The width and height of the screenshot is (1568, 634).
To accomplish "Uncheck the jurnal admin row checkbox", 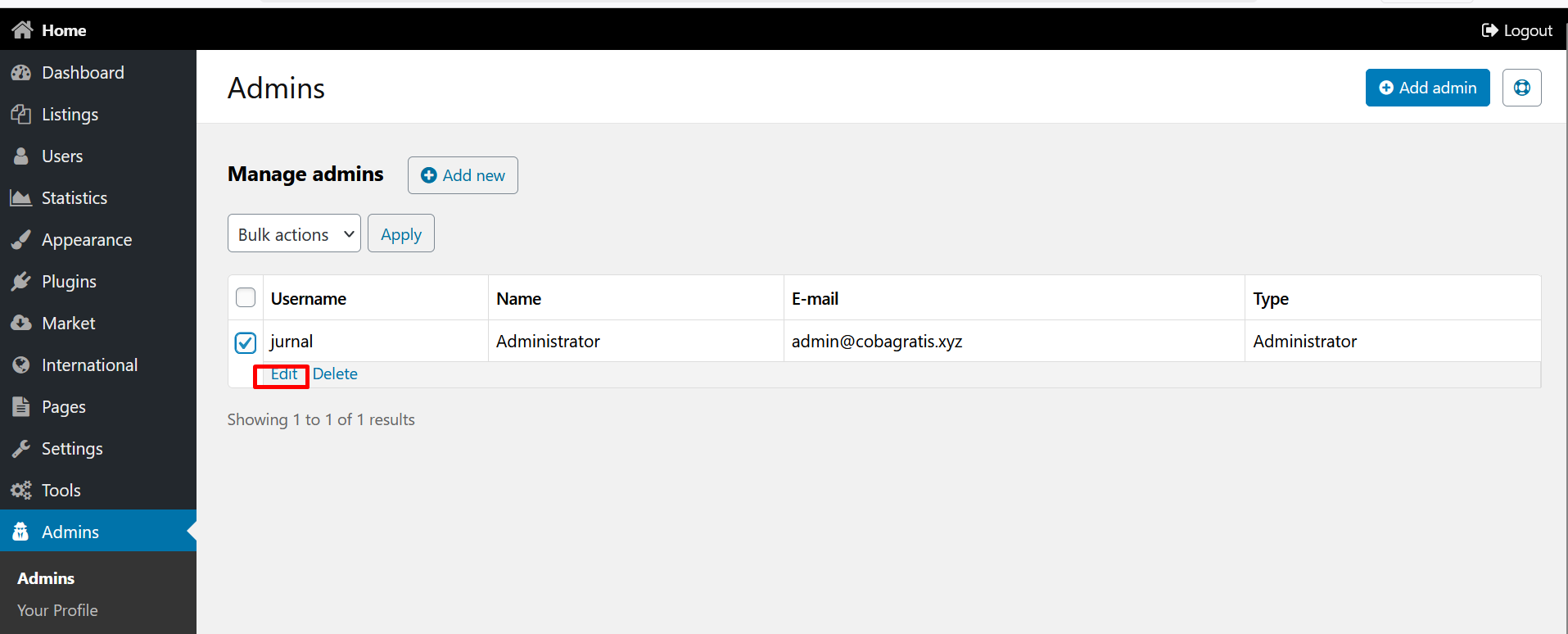I will click(246, 342).
